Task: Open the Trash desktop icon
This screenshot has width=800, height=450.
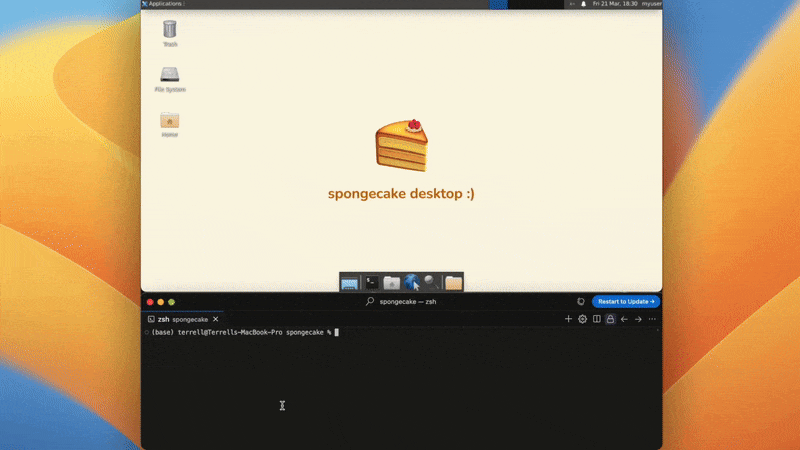Action: (170, 33)
